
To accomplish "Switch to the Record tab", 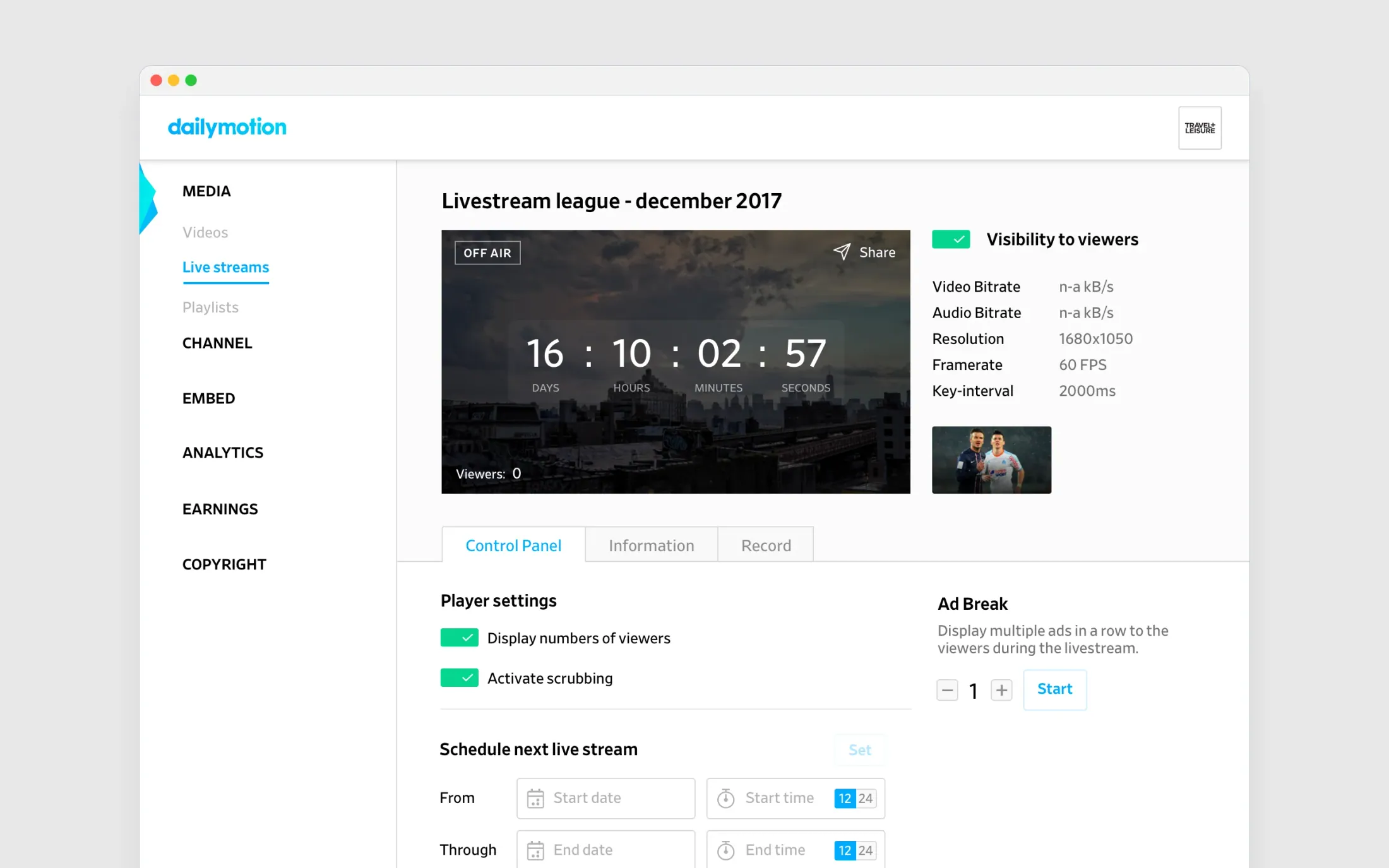I will 766,545.
